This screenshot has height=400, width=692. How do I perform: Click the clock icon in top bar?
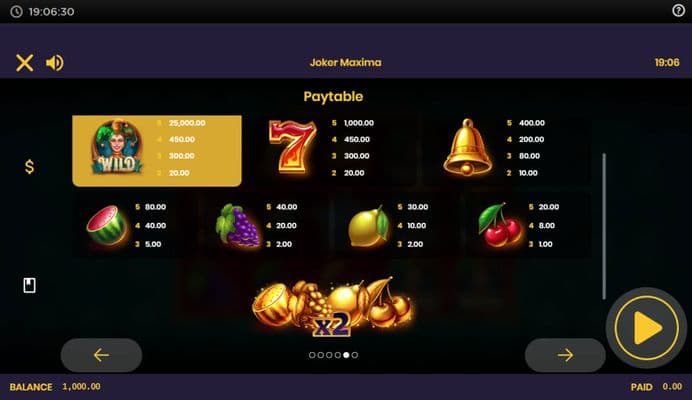pyautogui.click(x=16, y=11)
